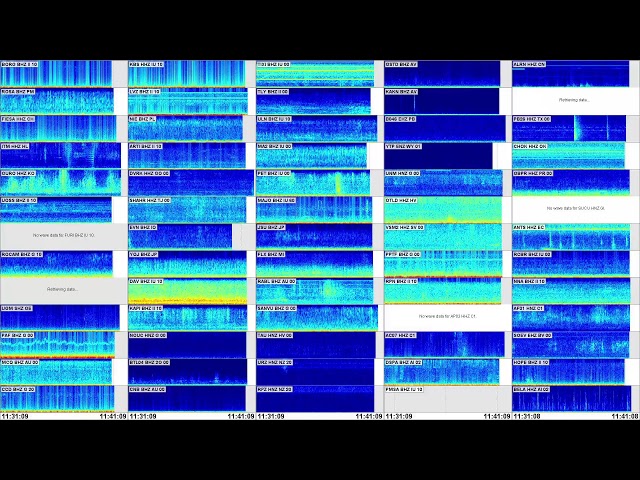Open the PD09 HHZ TX 00 spectrogram

point(569,128)
